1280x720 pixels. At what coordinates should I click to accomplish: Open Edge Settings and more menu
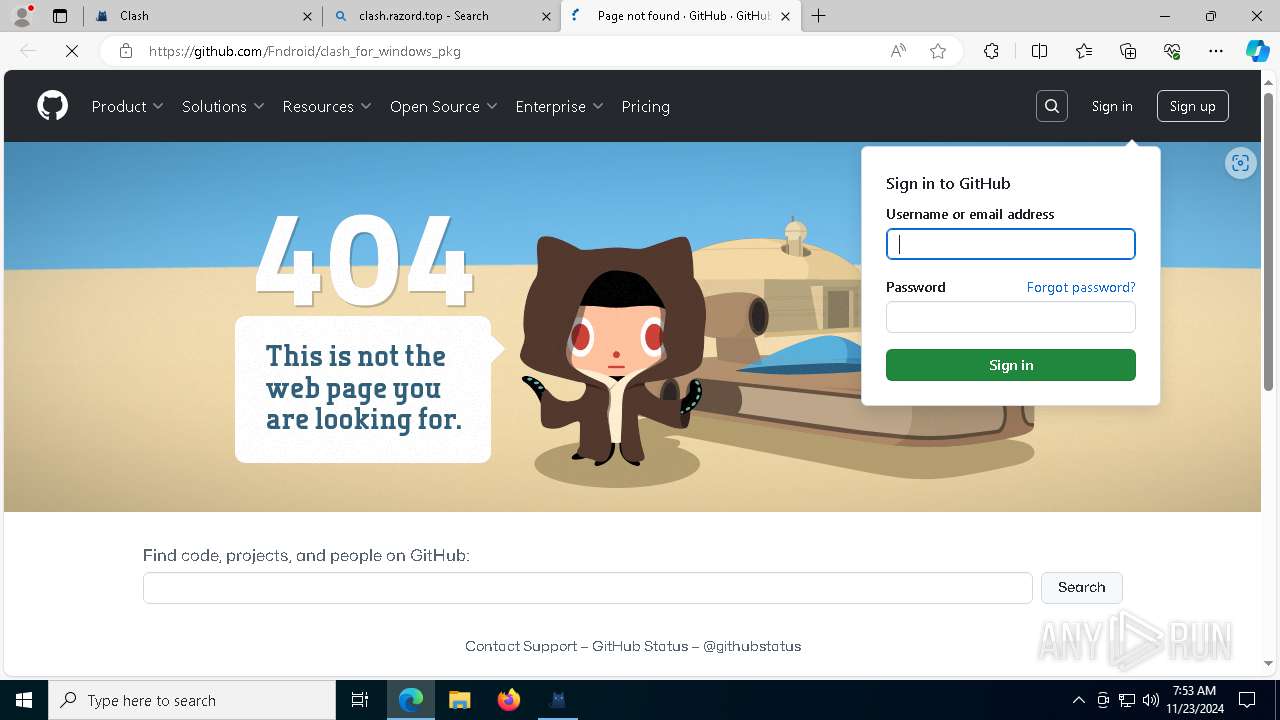click(x=1216, y=51)
